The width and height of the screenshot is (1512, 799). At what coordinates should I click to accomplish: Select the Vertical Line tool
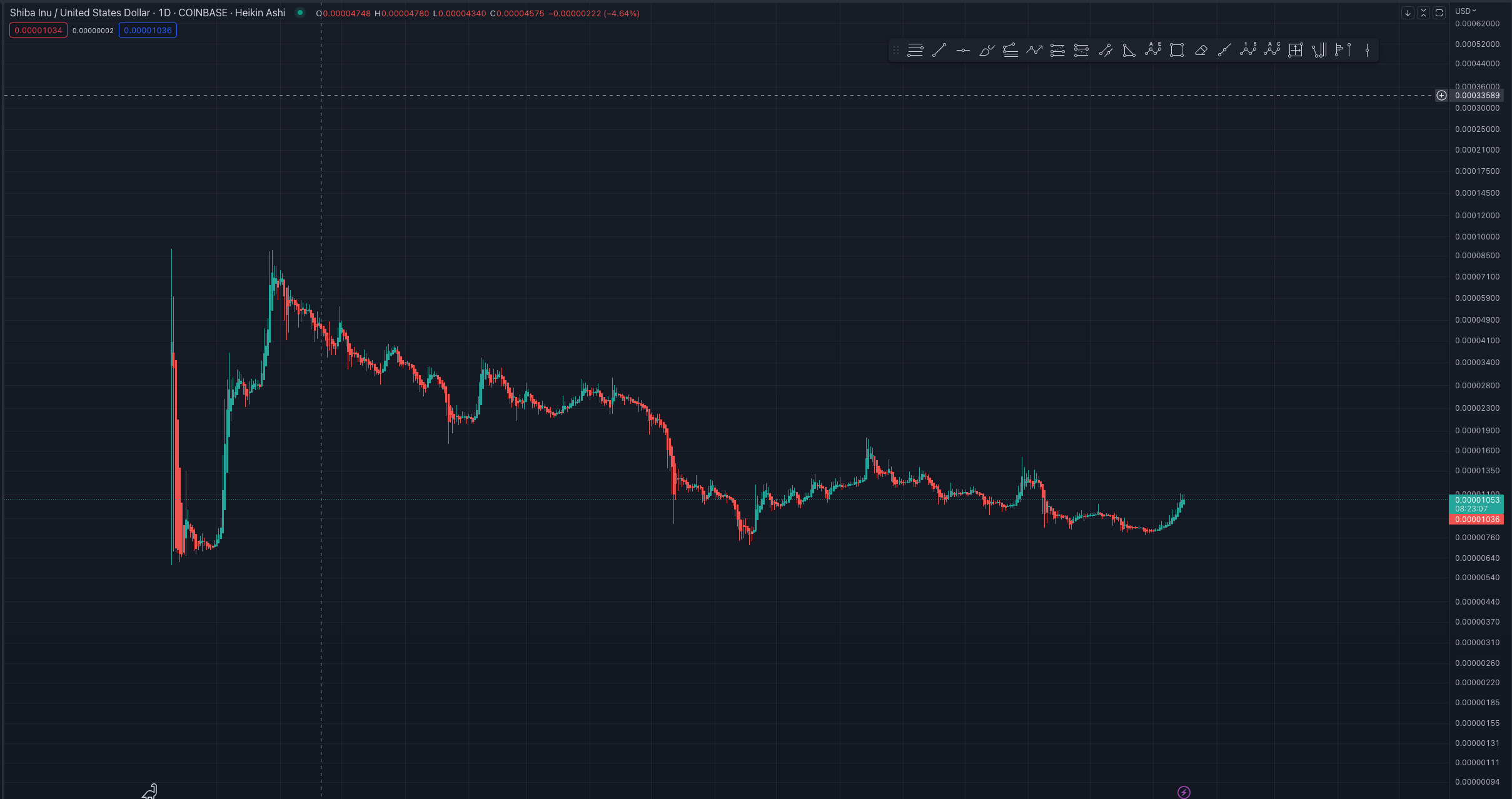[1367, 51]
